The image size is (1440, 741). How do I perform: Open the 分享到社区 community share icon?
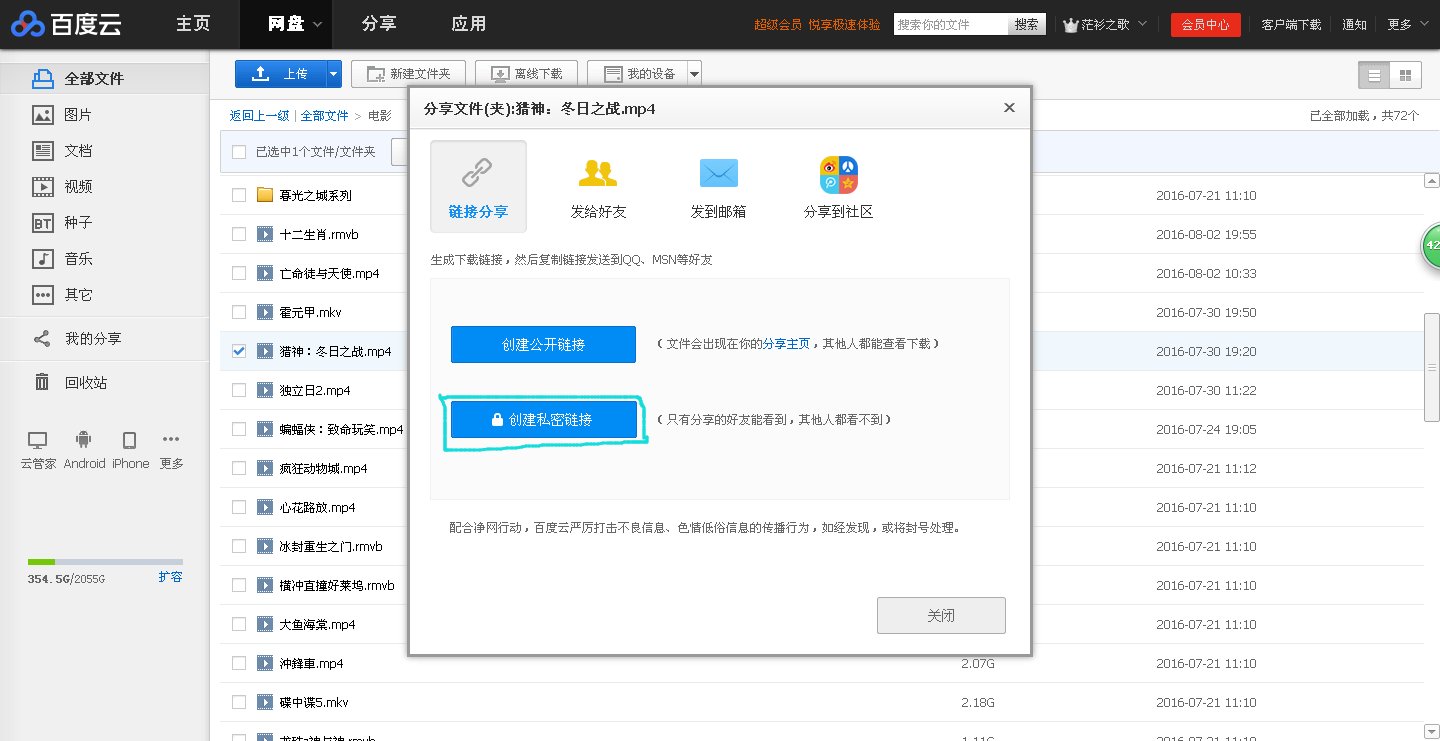click(838, 186)
